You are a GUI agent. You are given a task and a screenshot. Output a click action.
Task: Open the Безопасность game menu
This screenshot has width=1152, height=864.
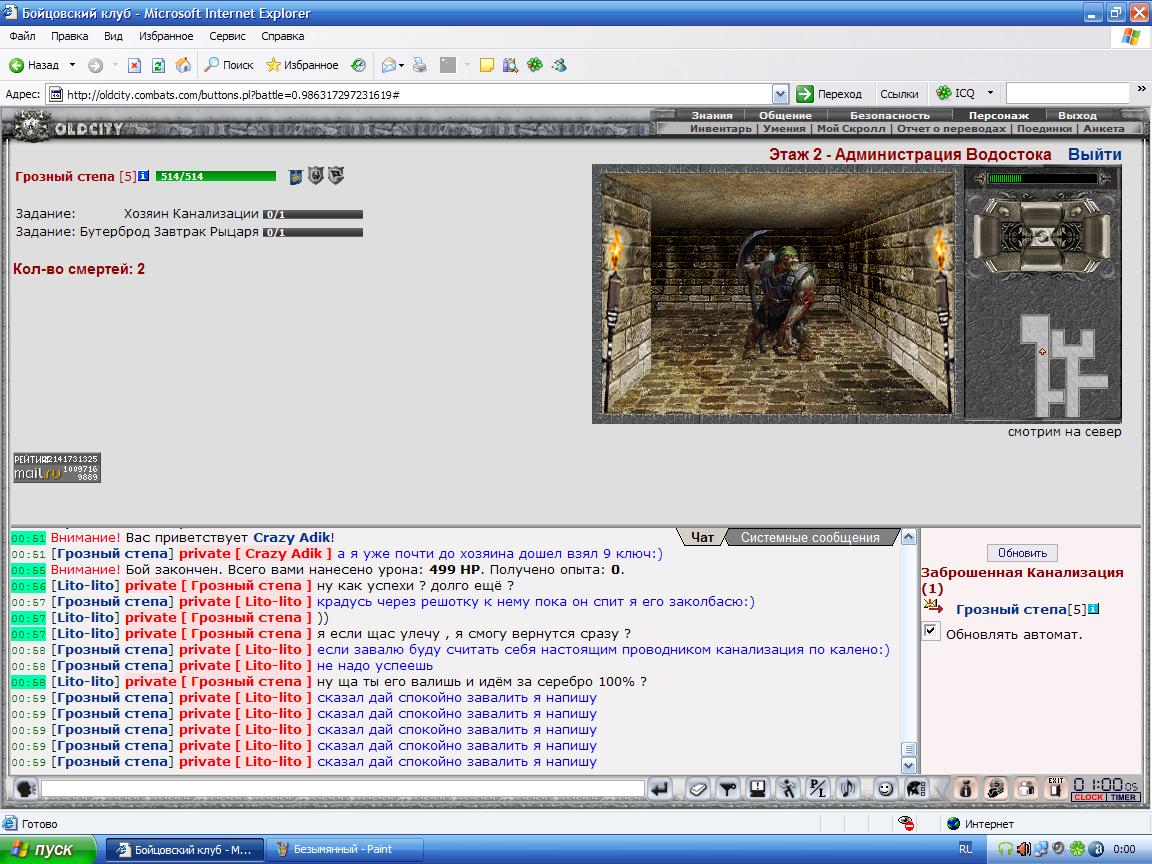tap(890, 115)
